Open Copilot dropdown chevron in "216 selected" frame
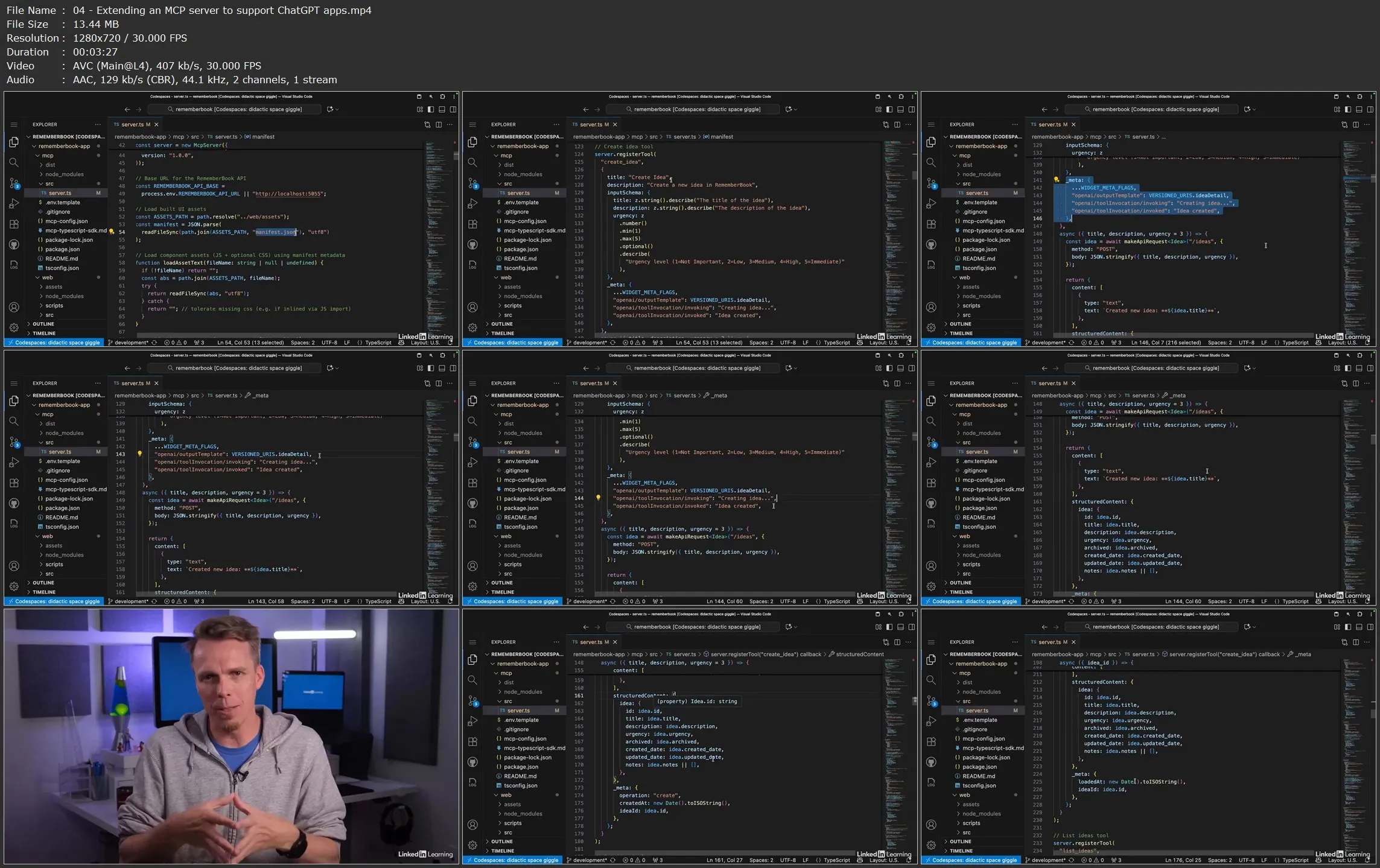Screen dimensions: 1380x868 tap(1254, 110)
